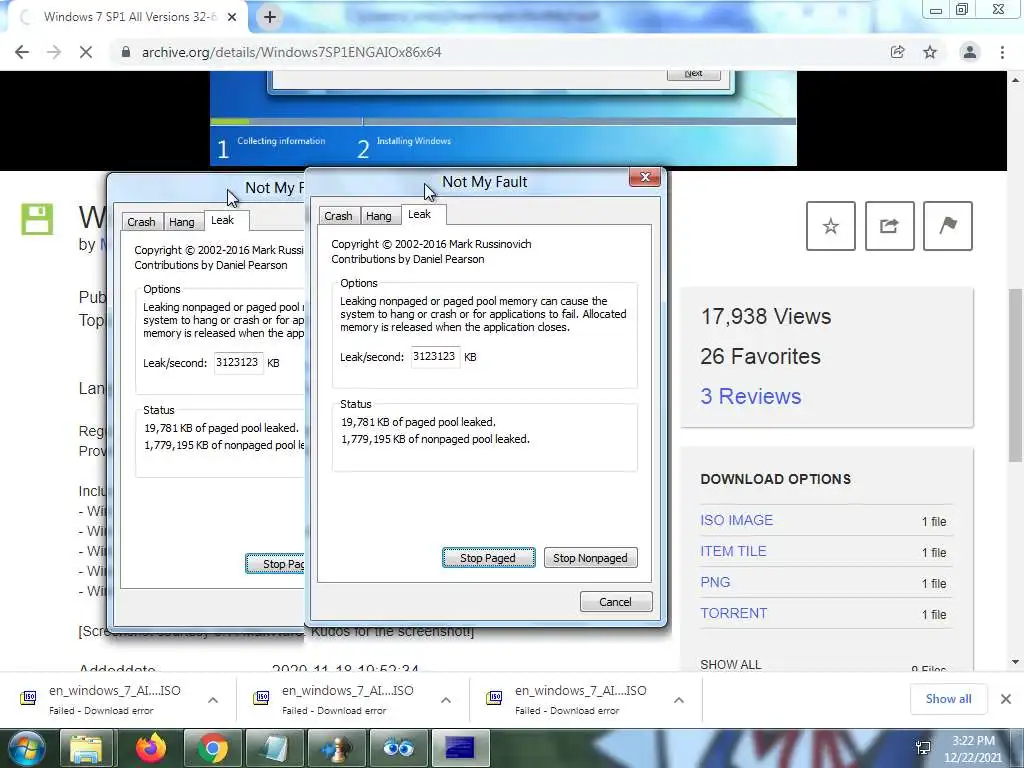Open the TORRENT download option

click(733, 613)
